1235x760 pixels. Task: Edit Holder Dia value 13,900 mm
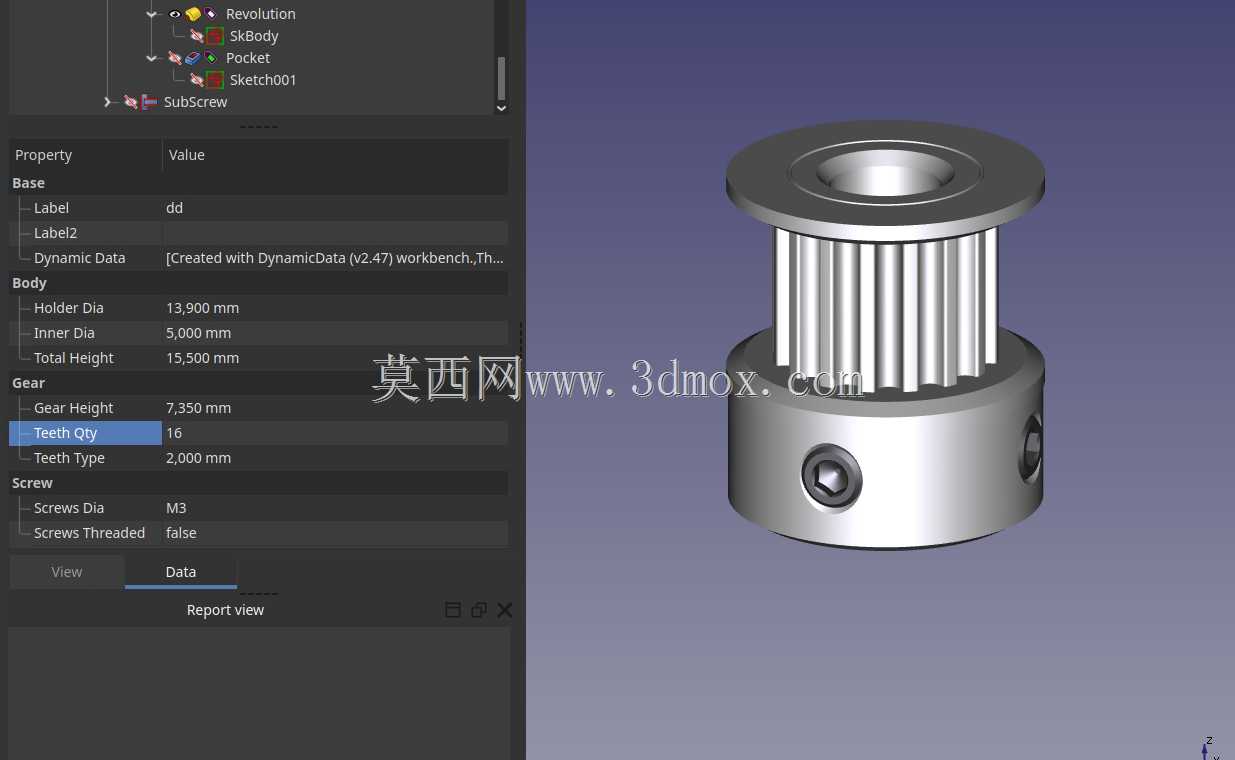coord(335,308)
